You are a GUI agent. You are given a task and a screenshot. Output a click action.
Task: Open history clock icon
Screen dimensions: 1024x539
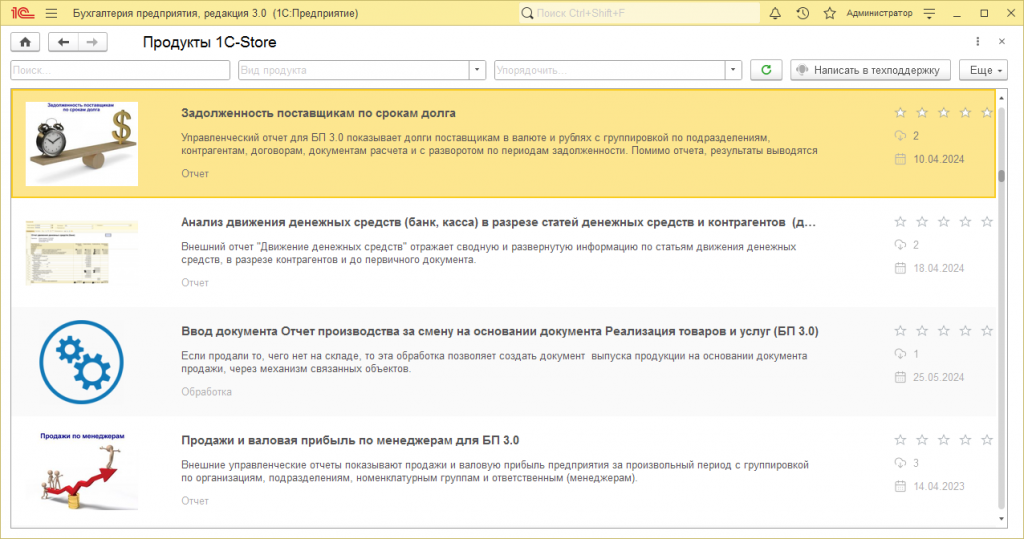[803, 13]
